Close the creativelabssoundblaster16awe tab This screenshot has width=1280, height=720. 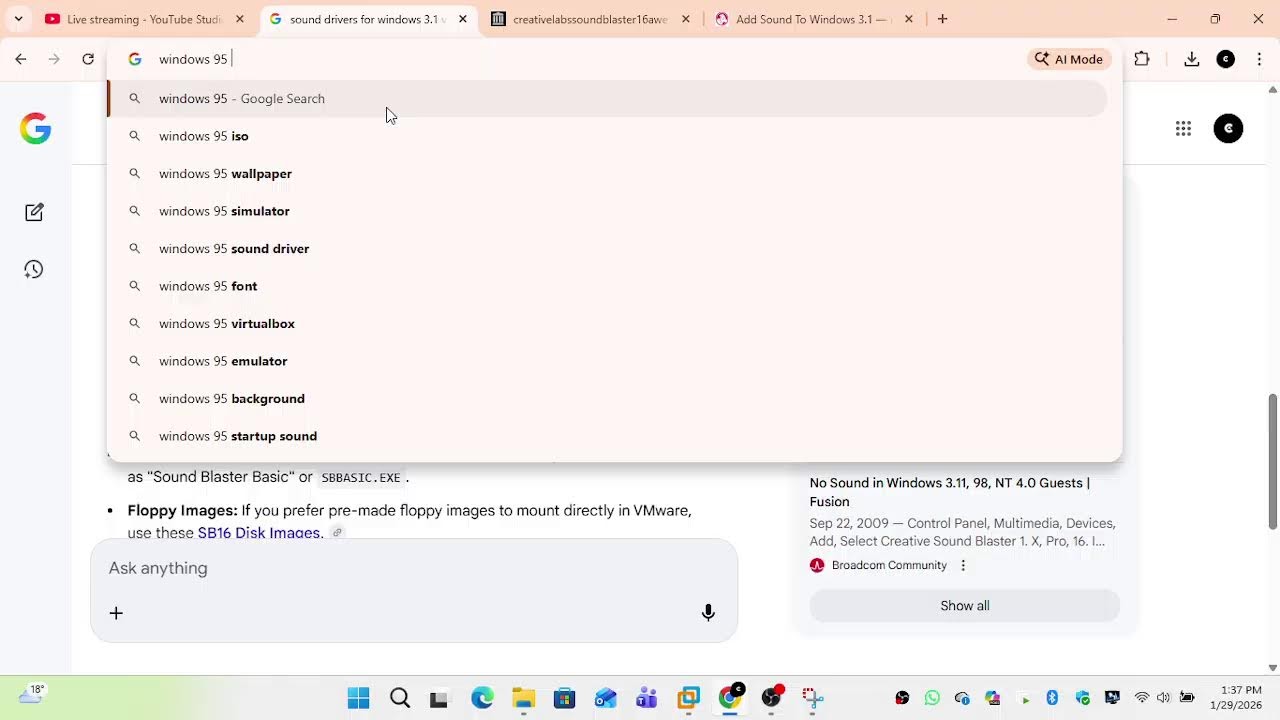(x=685, y=19)
